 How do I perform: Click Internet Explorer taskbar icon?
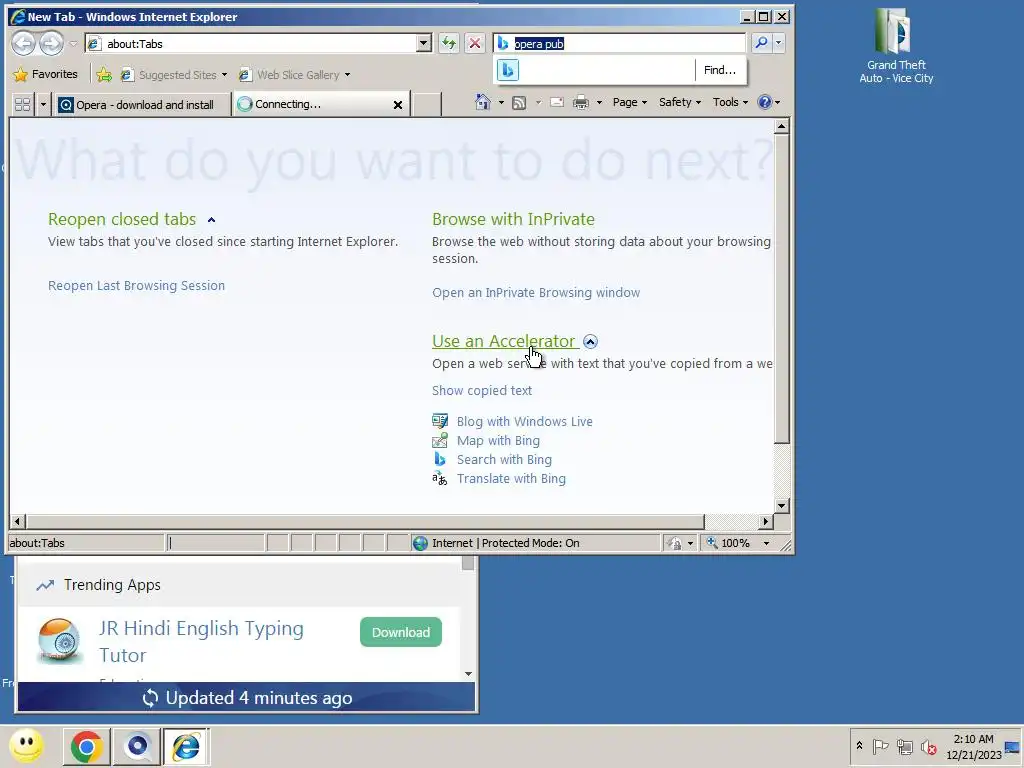(x=186, y=746)
